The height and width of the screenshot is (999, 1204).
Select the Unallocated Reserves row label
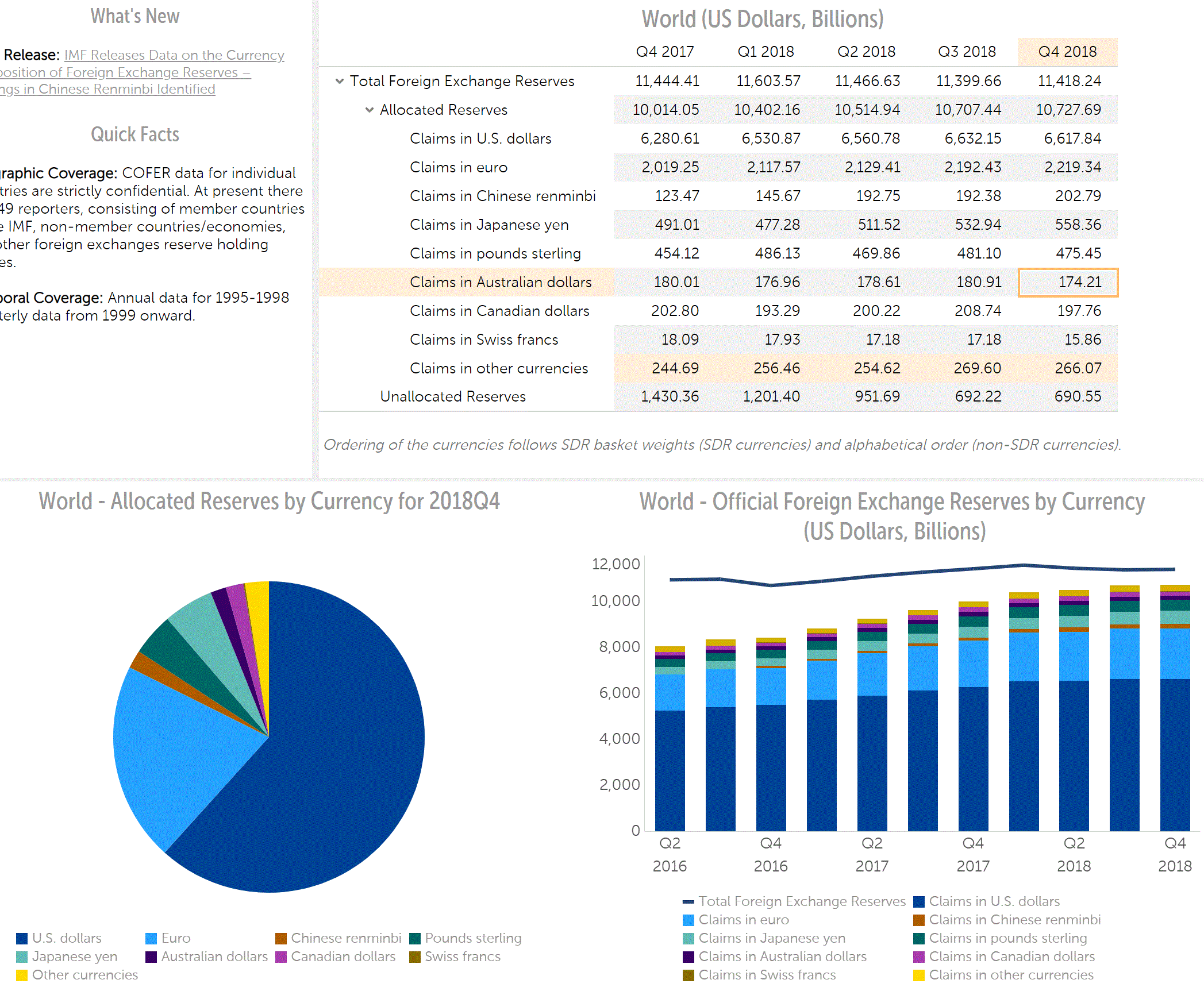click(x=452, y=396)
